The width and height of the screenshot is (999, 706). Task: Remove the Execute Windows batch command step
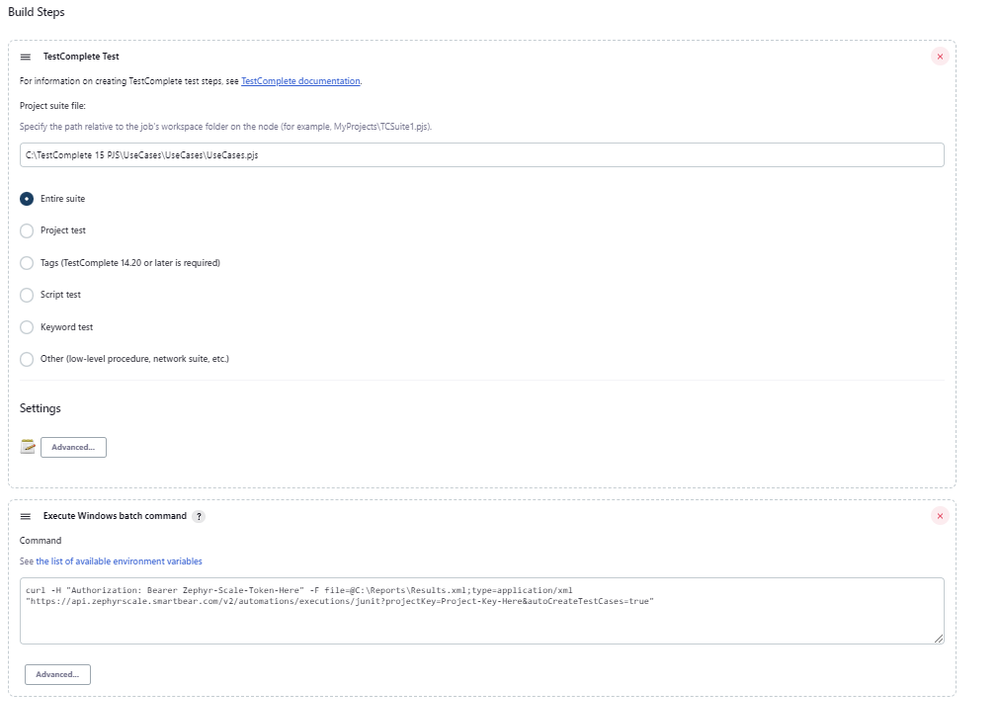click(939, 516)
